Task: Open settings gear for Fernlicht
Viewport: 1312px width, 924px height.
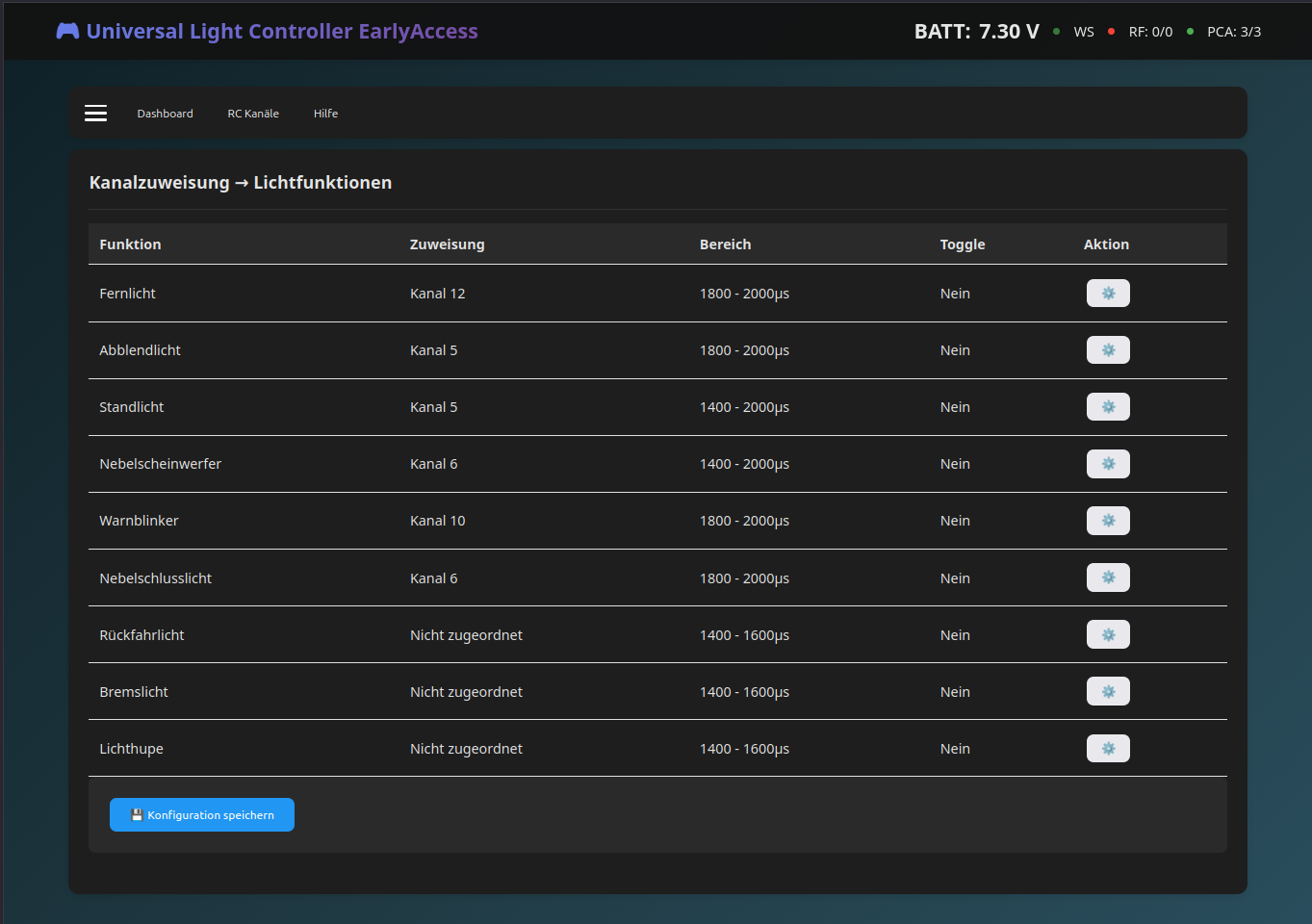Action: (x=1107, y=294)
